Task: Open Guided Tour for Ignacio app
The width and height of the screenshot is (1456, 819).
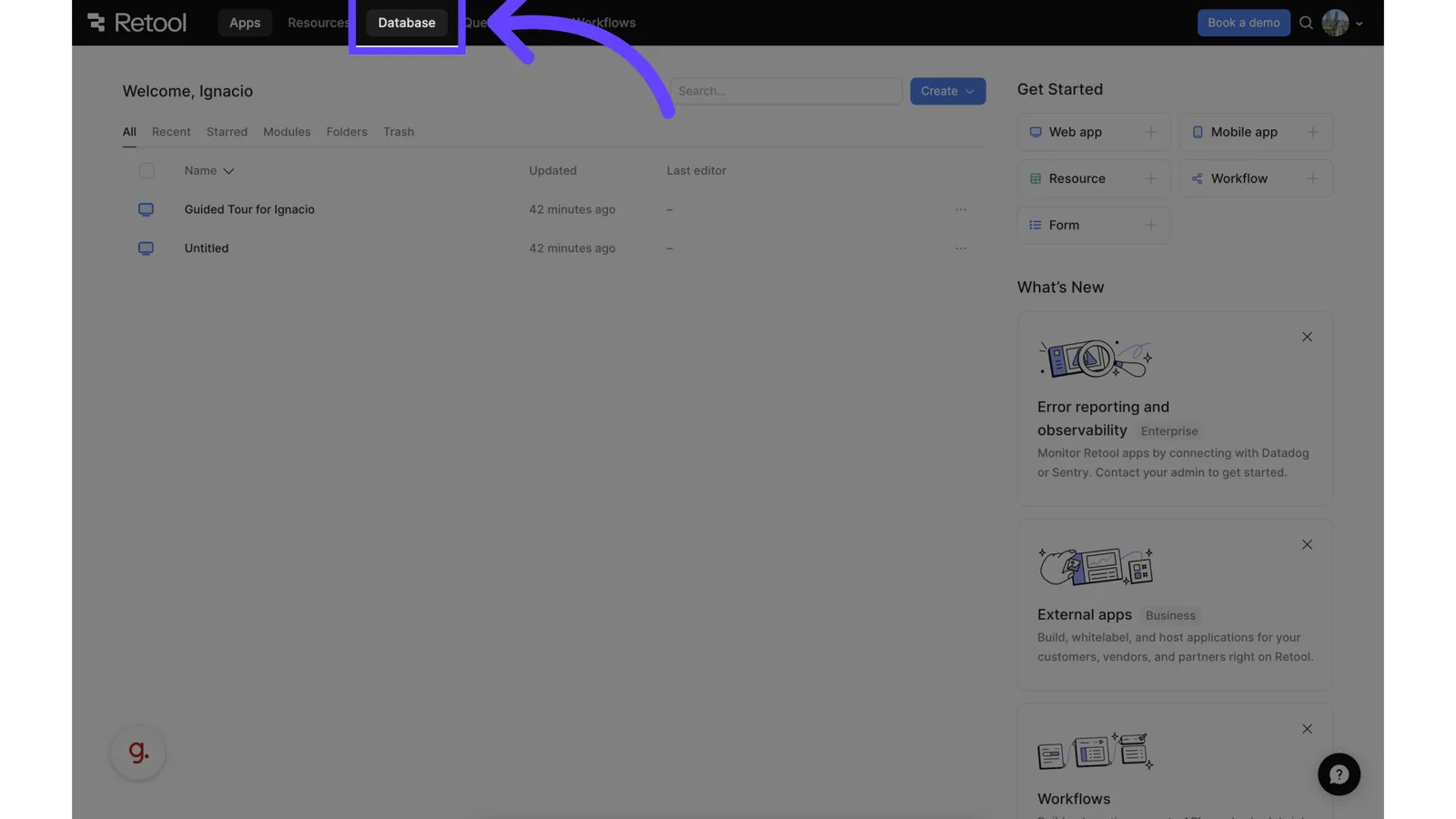Action: click(249, 209)
